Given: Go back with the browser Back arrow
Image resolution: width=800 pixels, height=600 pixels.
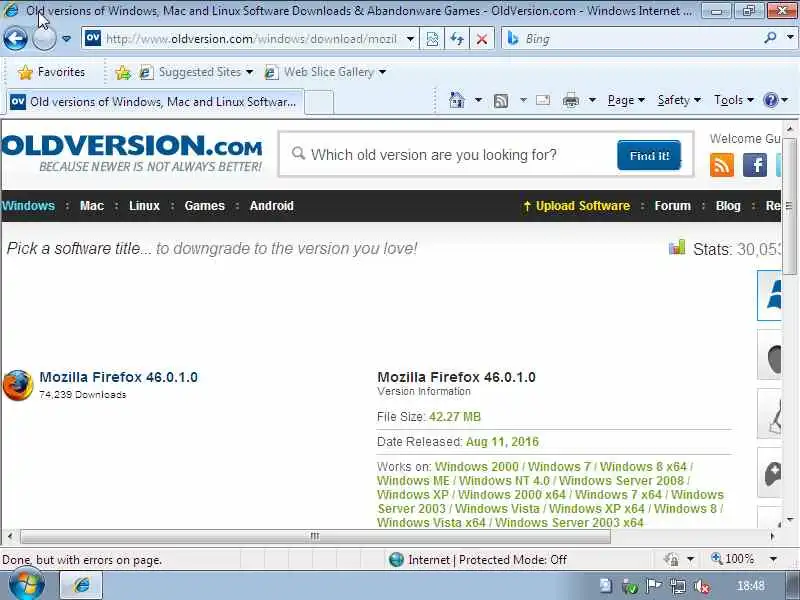Looking at the screenshot, I should click(x=15, y=38).
